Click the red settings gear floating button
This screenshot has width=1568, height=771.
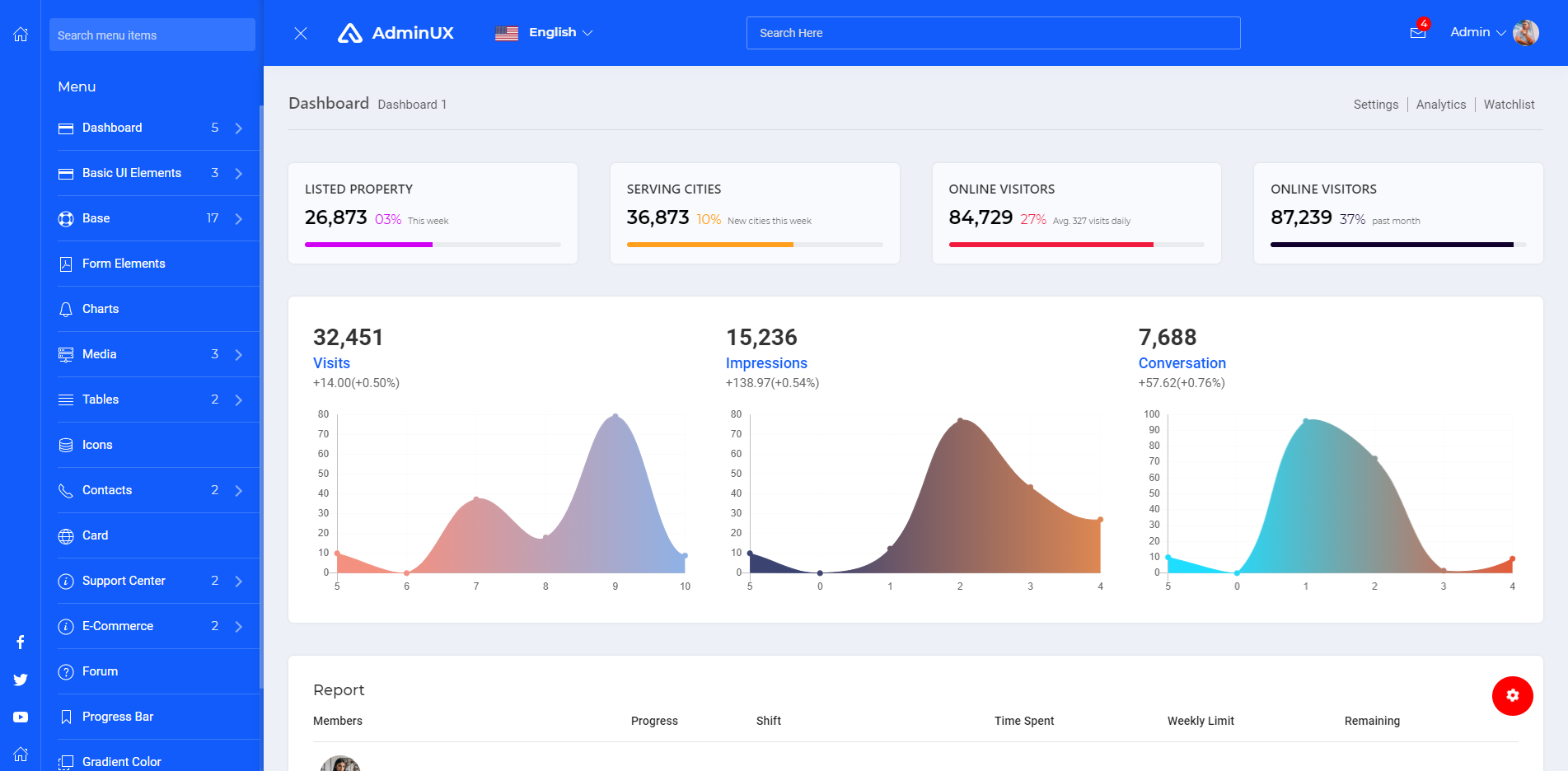click(x=1513, y=696)
